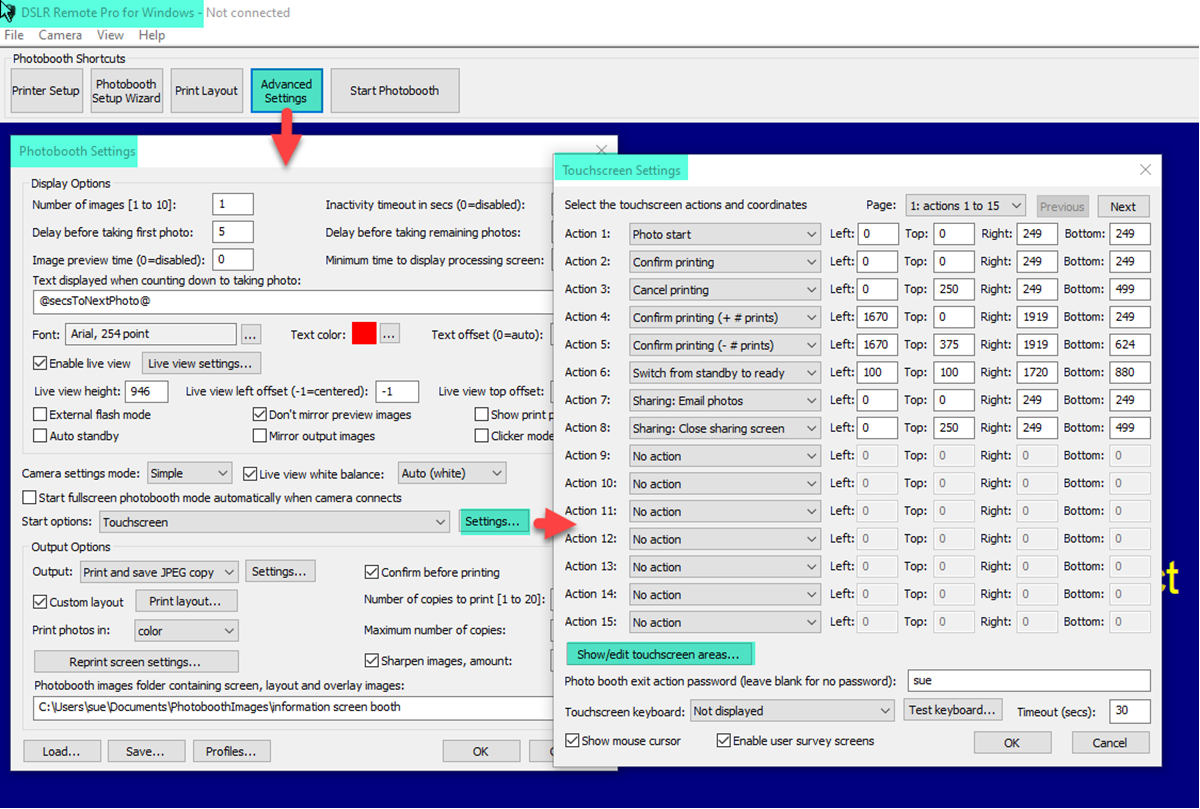This screenshot has width=1200, height=809.
Task: Open Print photos in color dropdown
Action: pyautogui.click(x=186, y=631)
